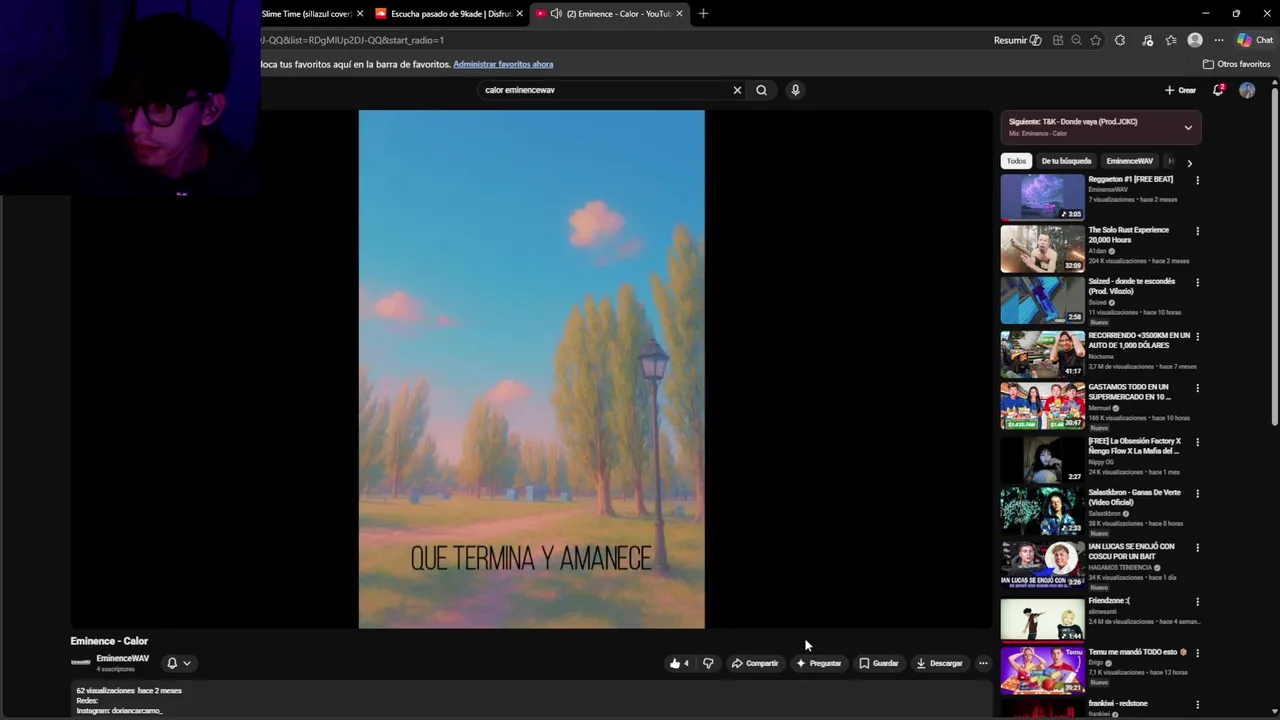Select the EminenceWAV filter chip
The width and height of the screenshot is (1280, 720).
[1129, 161]
